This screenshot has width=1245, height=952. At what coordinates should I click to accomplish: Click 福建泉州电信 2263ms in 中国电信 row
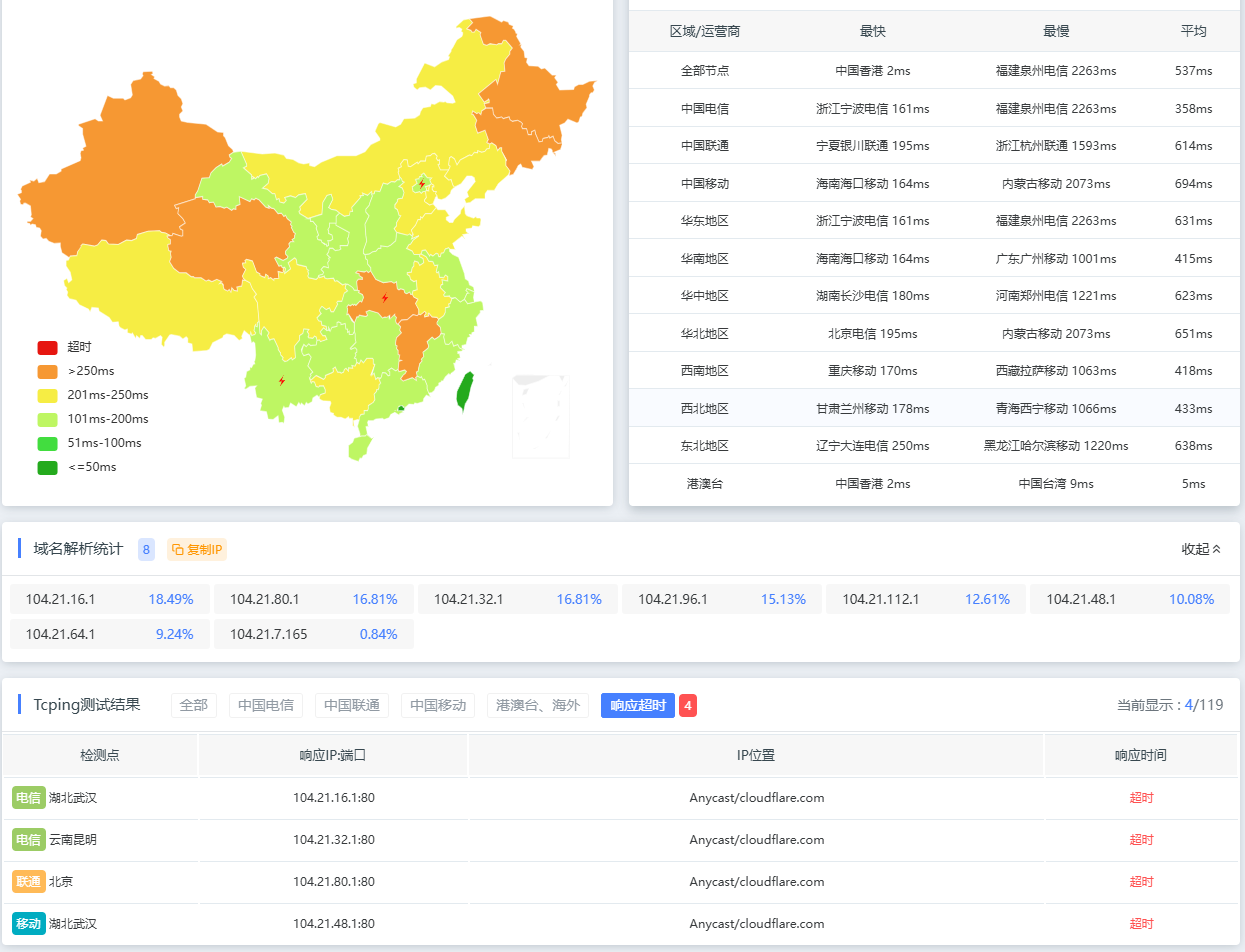(x=1056, y=109)
